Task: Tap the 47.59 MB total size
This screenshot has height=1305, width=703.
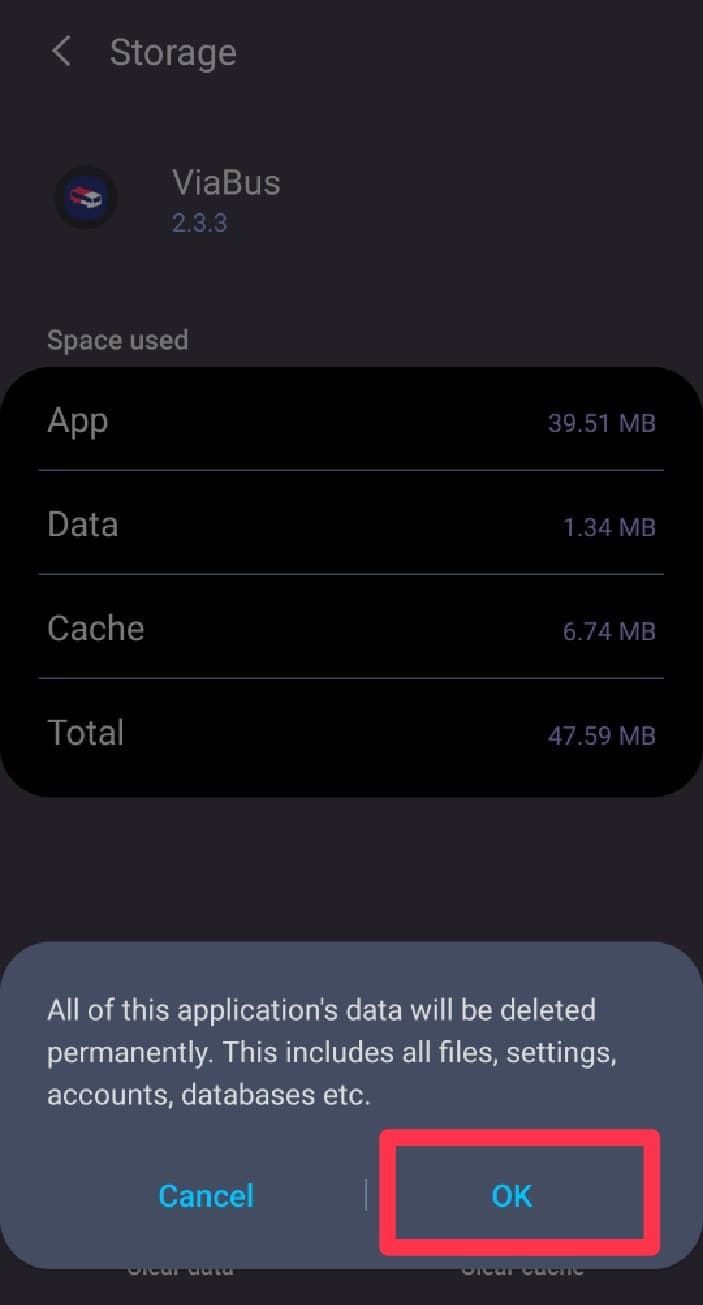Action: (601, 736)
